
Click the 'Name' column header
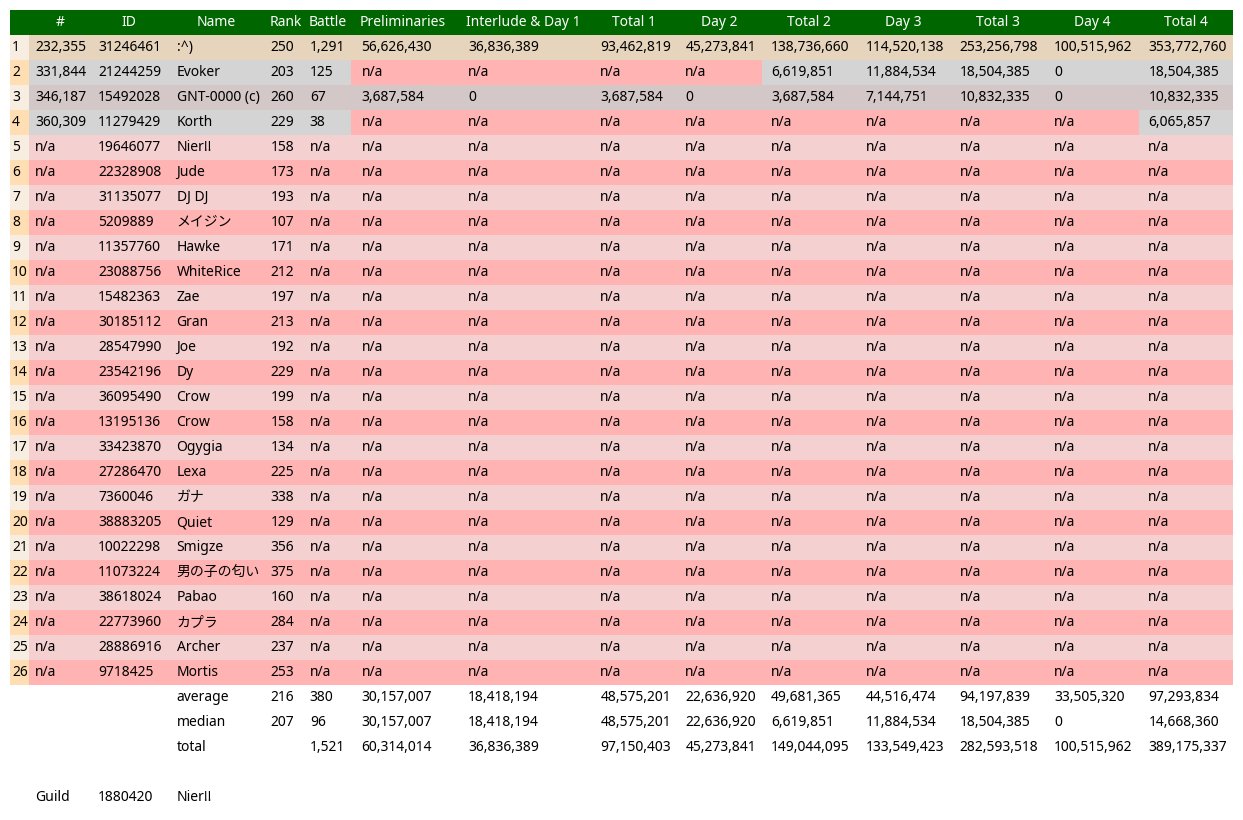point(216,21)
